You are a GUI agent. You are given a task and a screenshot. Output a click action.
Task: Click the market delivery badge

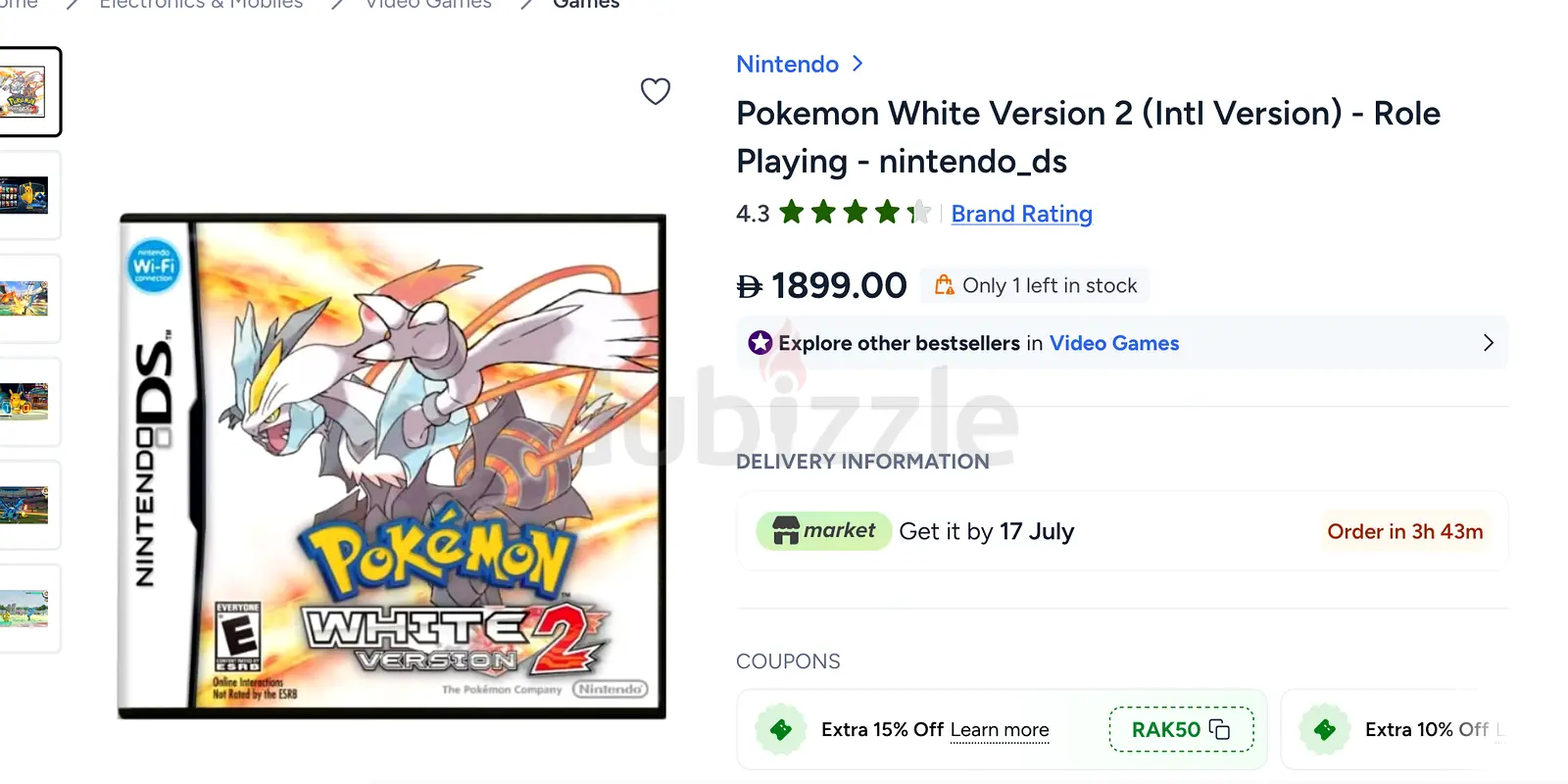[x=823, y=531]
